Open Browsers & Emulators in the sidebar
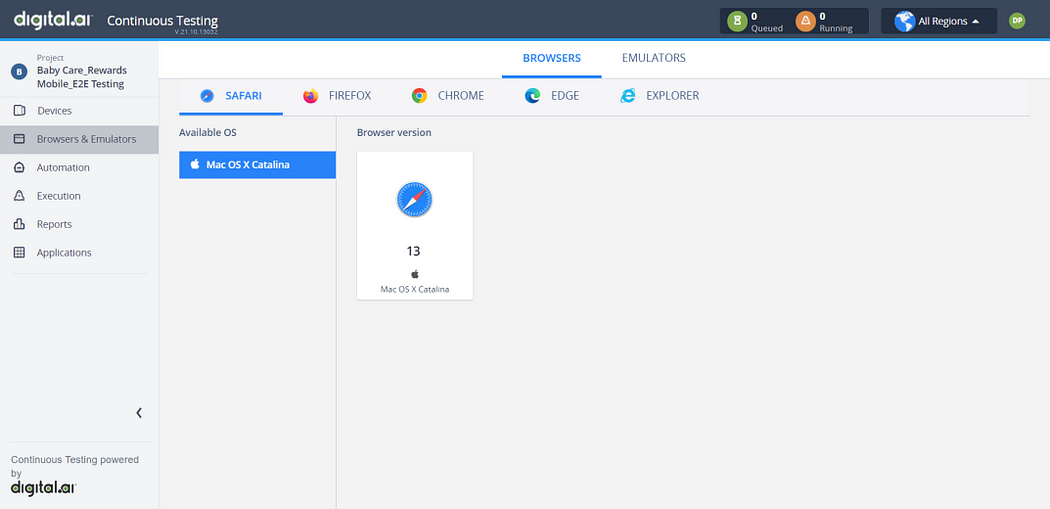Image resolution: width=1050 pixels, height=509 pixels. (79, 139)
